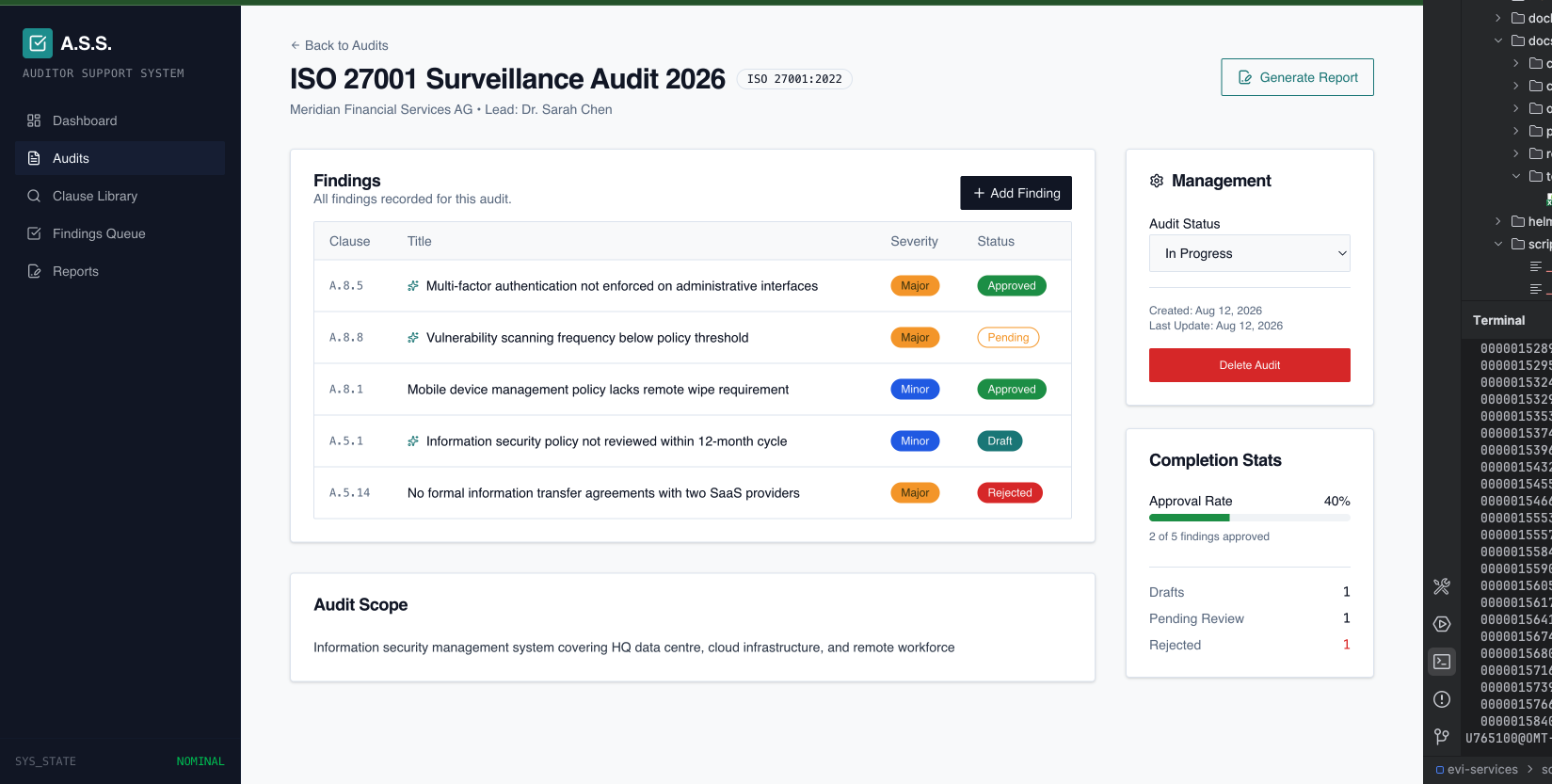1552x784 pixels.
Task: Click the Generate Report button
Action: point(1297,77)
